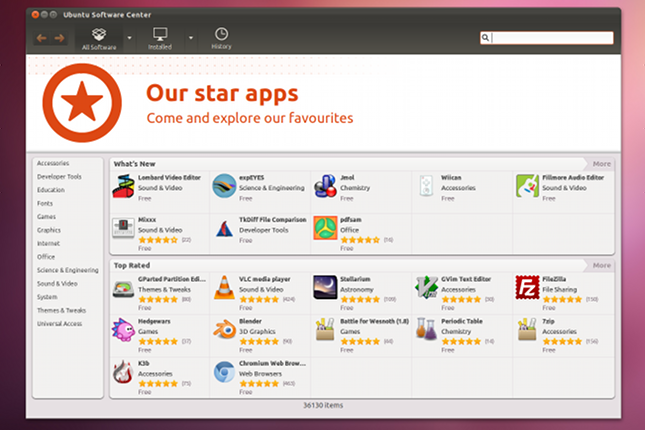
Task: Open the FileZilla app icon
Action: (527, 288)
